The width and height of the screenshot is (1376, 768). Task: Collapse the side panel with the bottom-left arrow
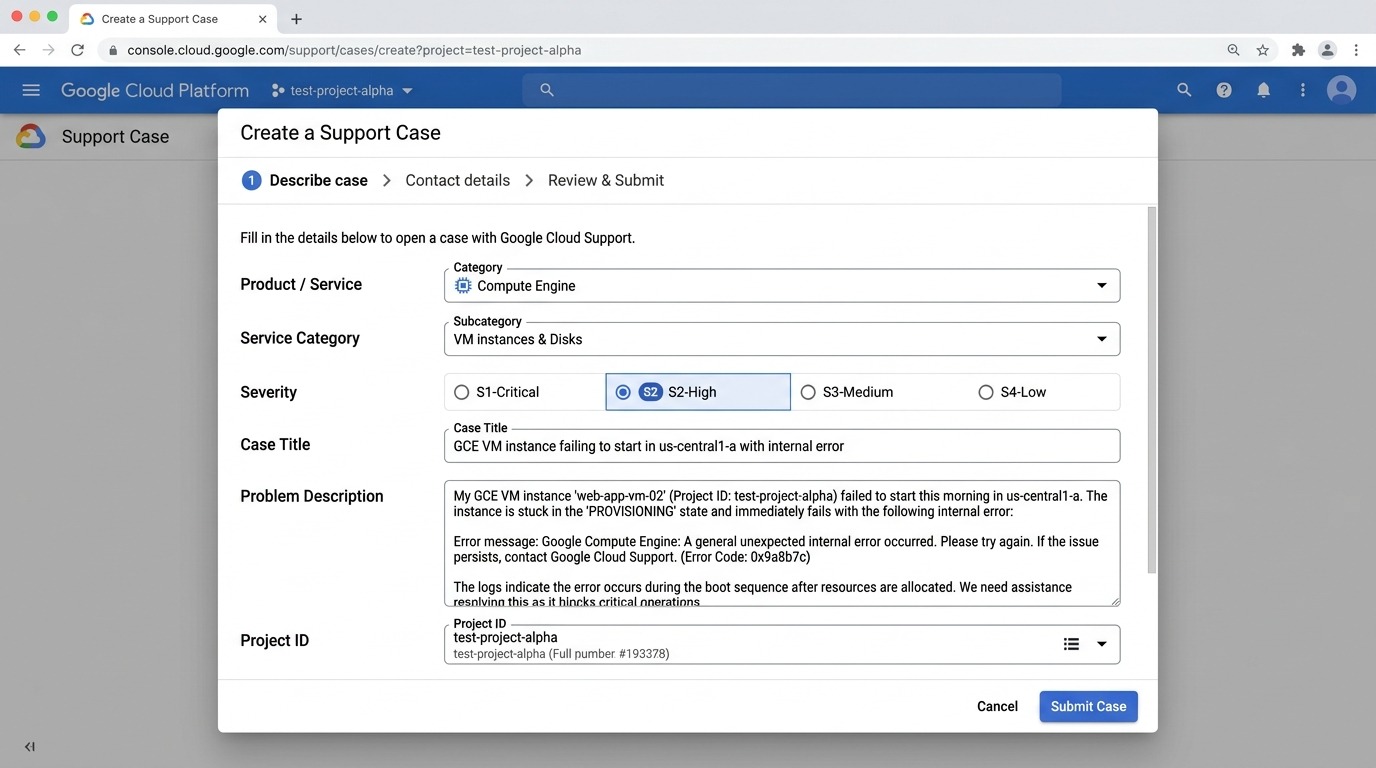[30, 746]
